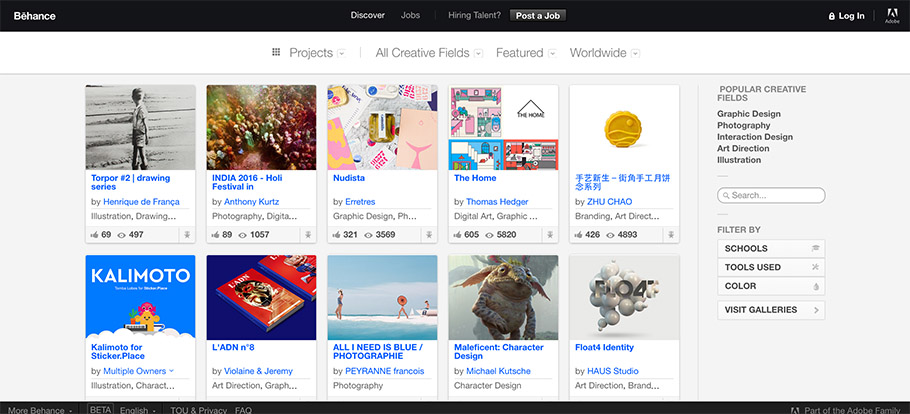Screen dimensions: 910x414
Task: Expand the Worldwide location dropdown
Action: [x=604, y=53]
